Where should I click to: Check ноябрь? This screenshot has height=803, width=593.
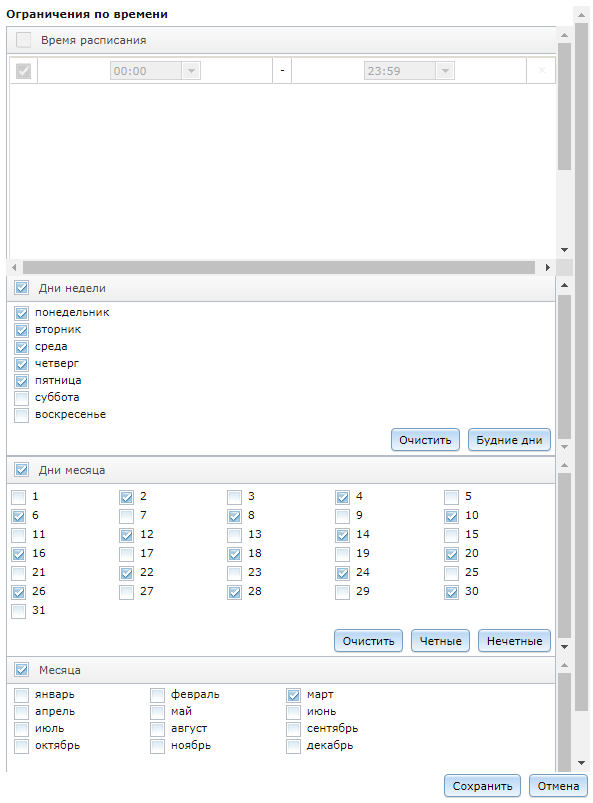click(x=157, y=746)
